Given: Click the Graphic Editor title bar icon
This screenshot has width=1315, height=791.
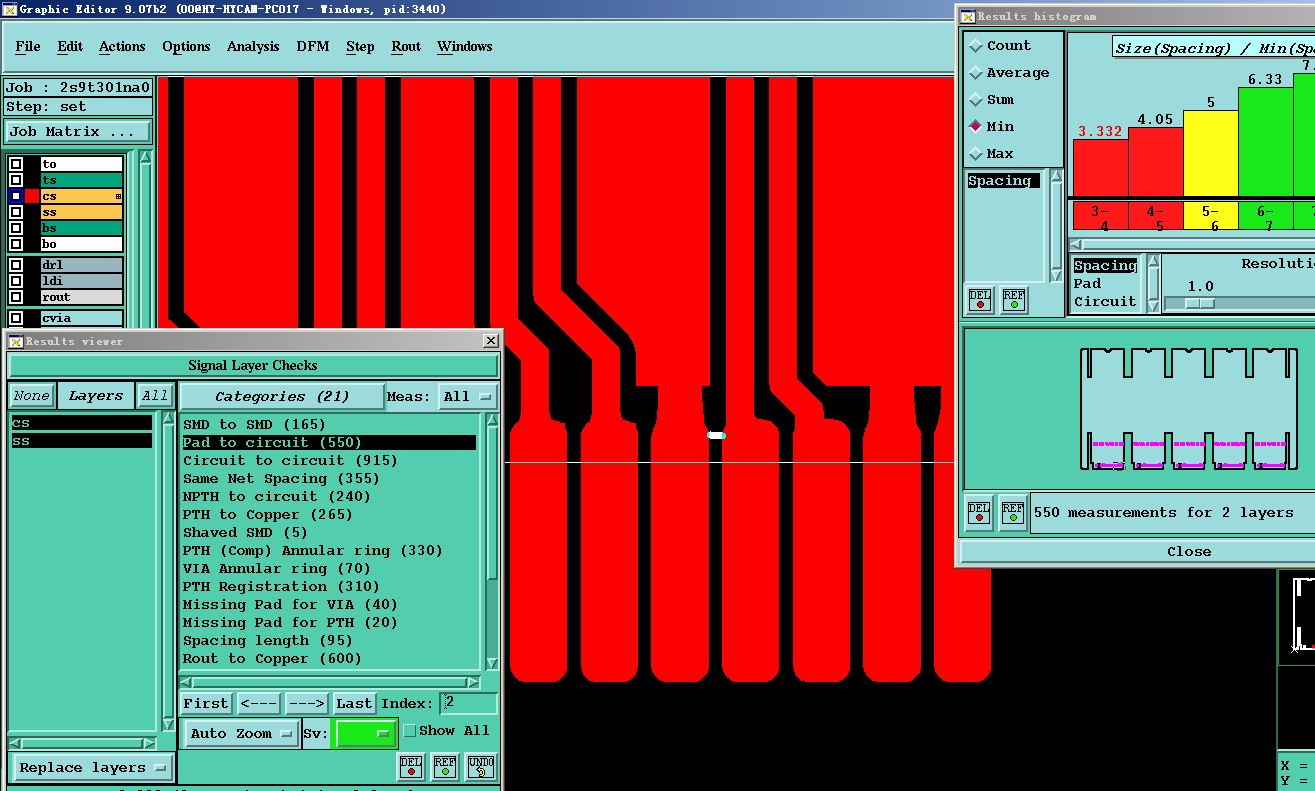Looking at the screenshot, I should 10,9.
